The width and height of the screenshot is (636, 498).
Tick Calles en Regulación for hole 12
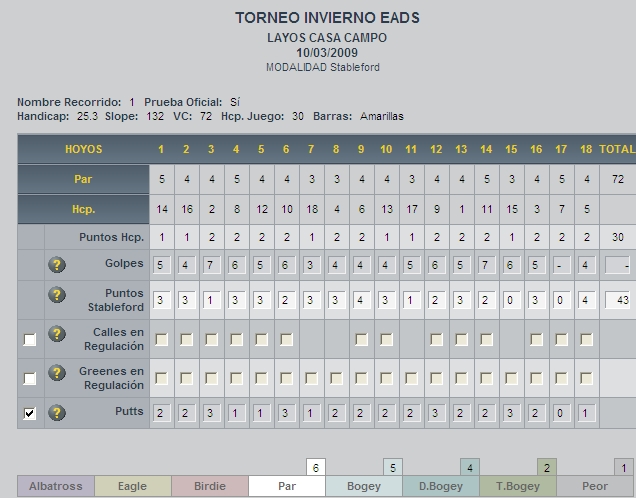click(436, 339)
